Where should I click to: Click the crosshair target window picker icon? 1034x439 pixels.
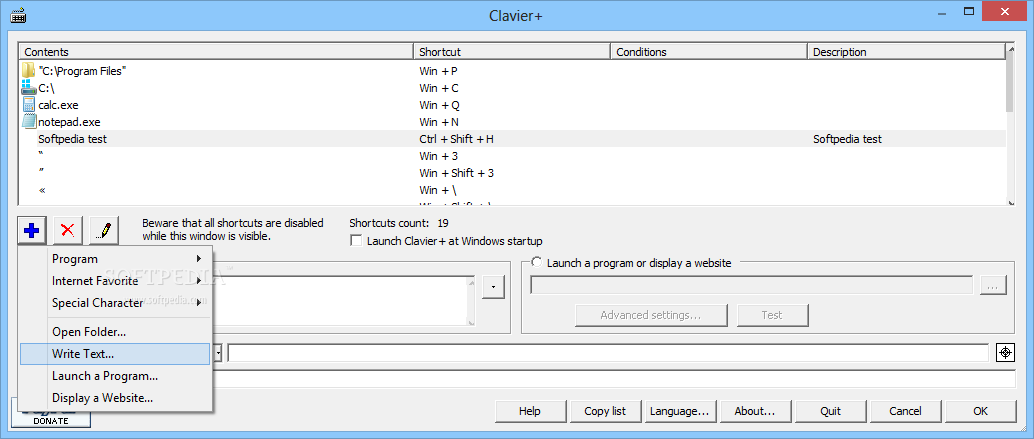[x=1005, y=353]
